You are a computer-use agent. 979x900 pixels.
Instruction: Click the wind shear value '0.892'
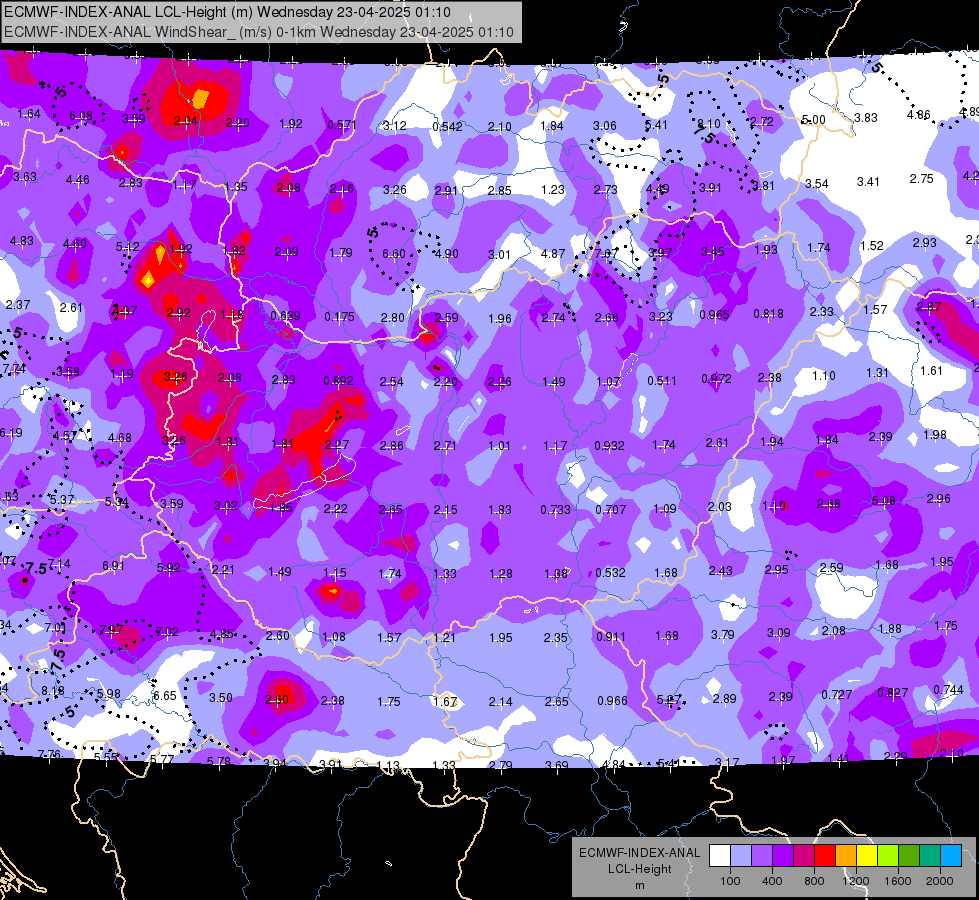click(x=338, y=380)
